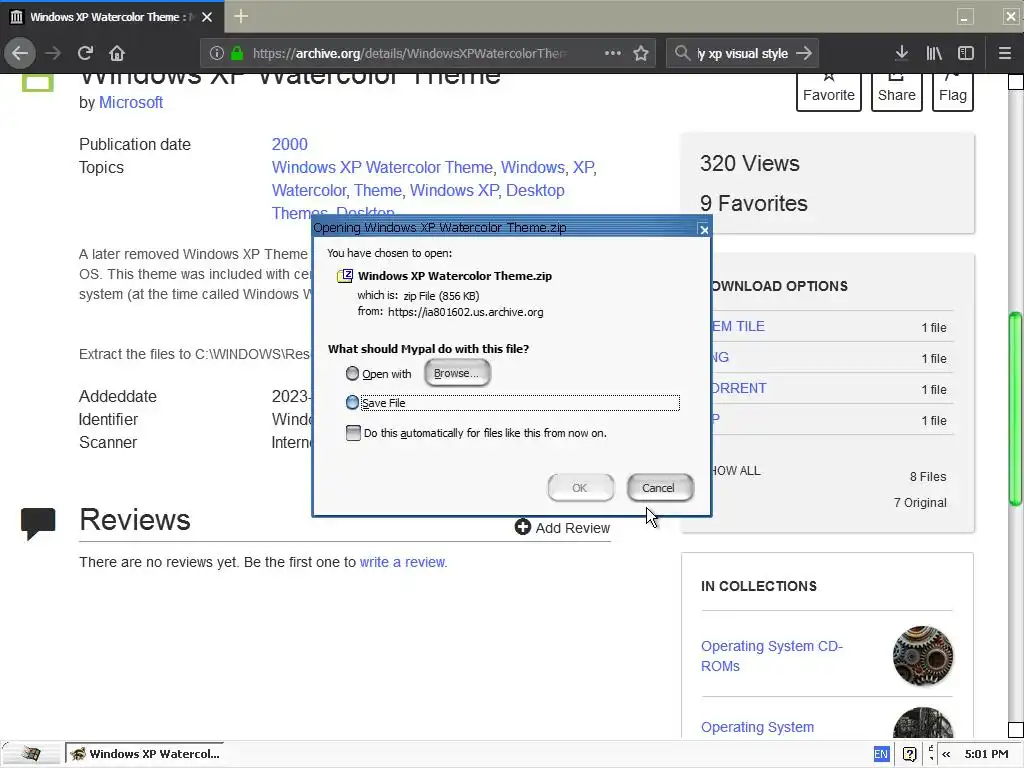Bookmark this page with the star icon

[x=641, y=54]
